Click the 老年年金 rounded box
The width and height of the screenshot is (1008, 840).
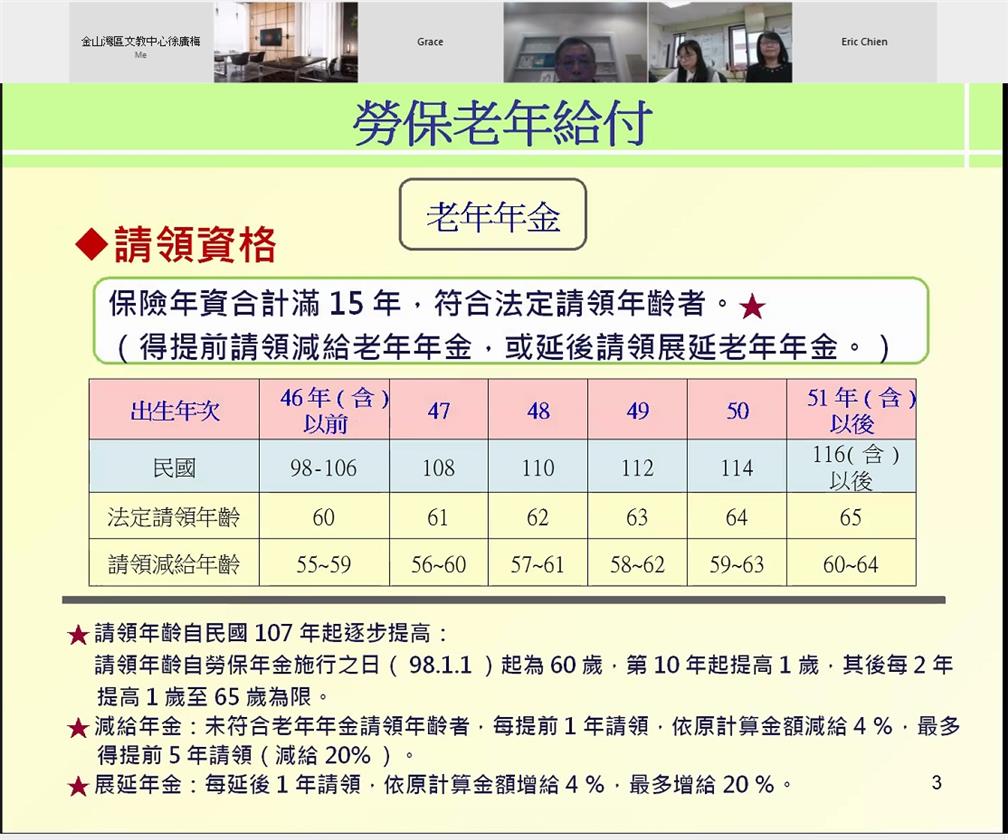(493, 215)
